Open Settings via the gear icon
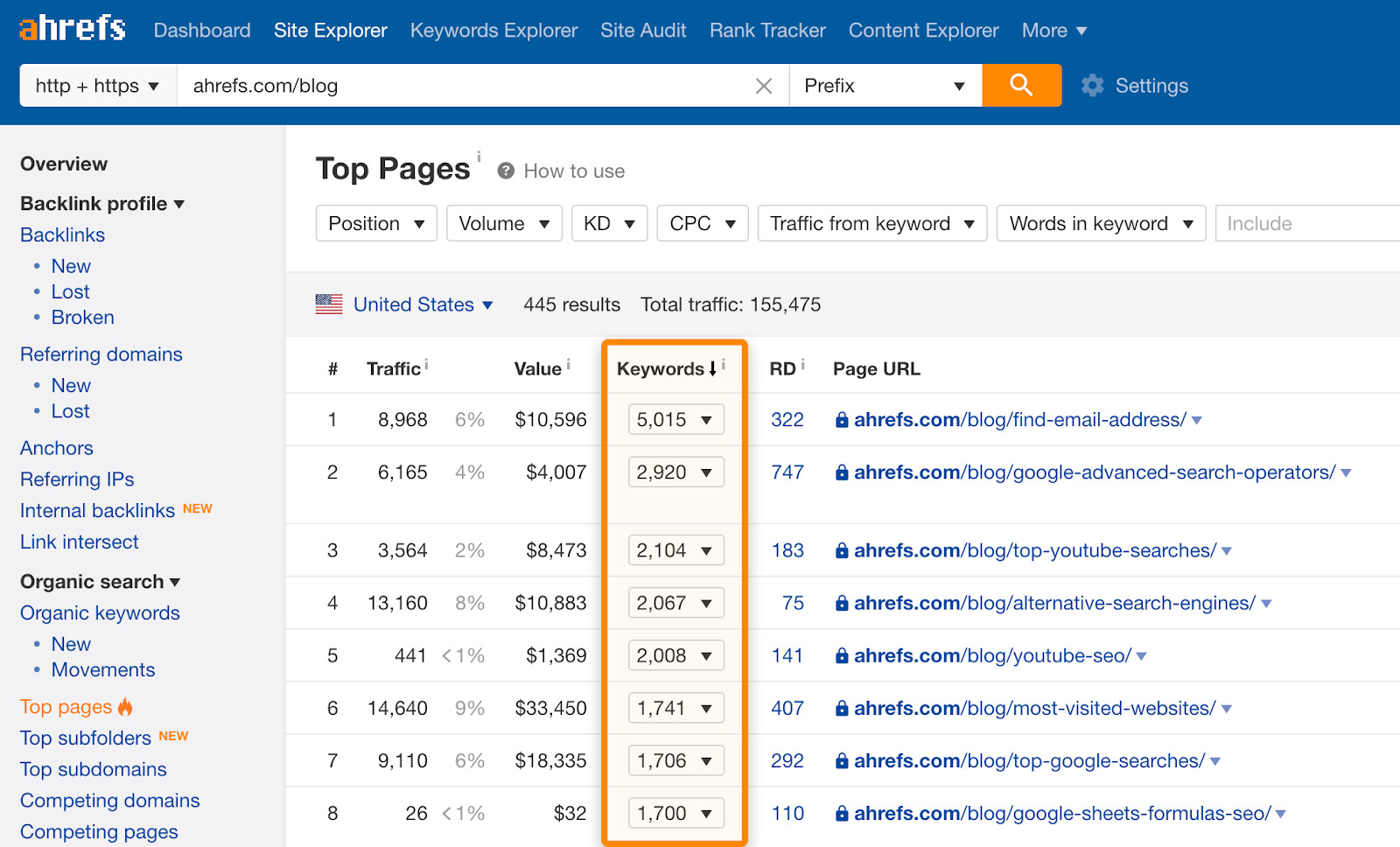This screenshot has height=847, width=1400. (x=1091, y=85)
